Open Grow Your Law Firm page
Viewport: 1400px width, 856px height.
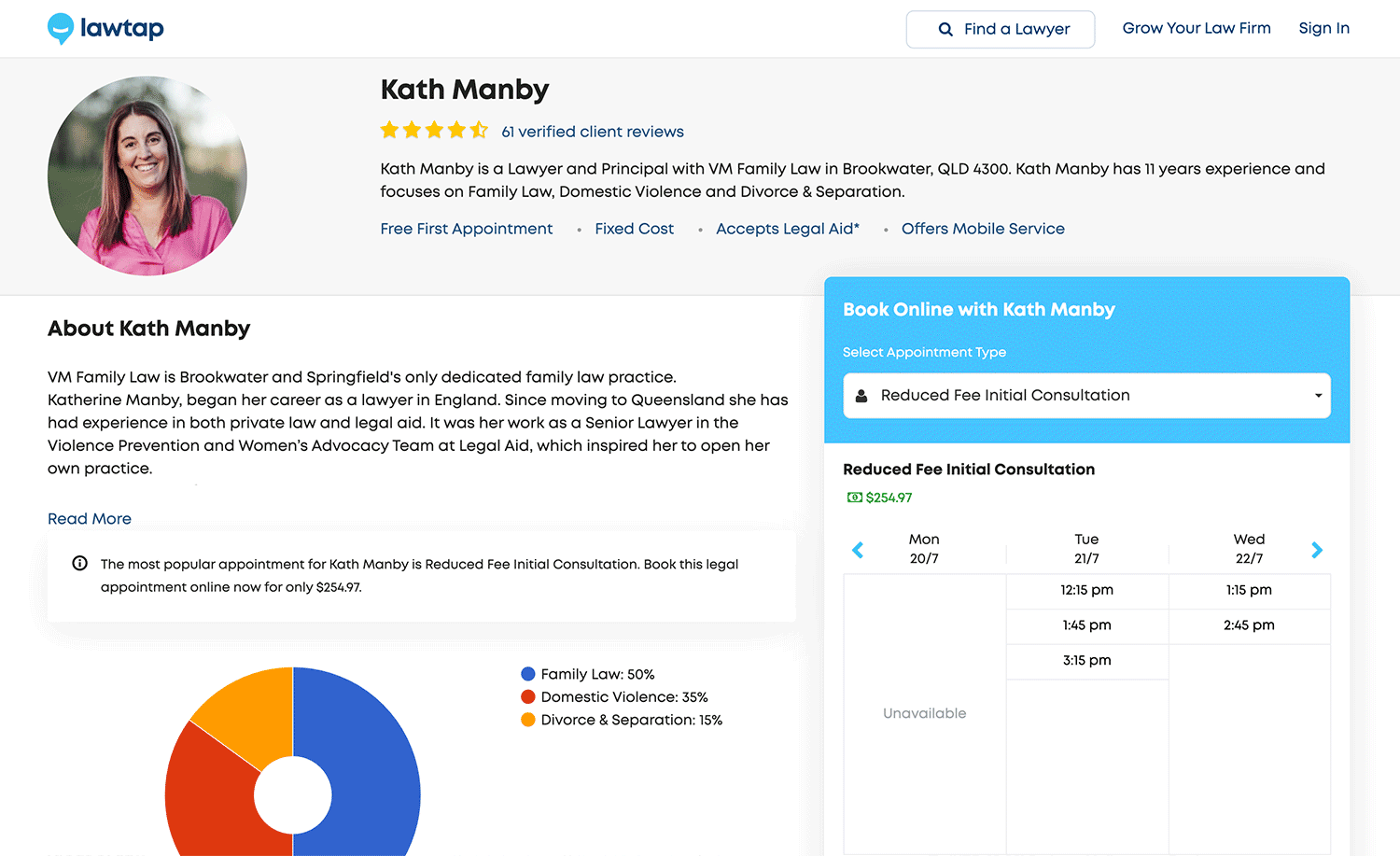coord(1197,28)
